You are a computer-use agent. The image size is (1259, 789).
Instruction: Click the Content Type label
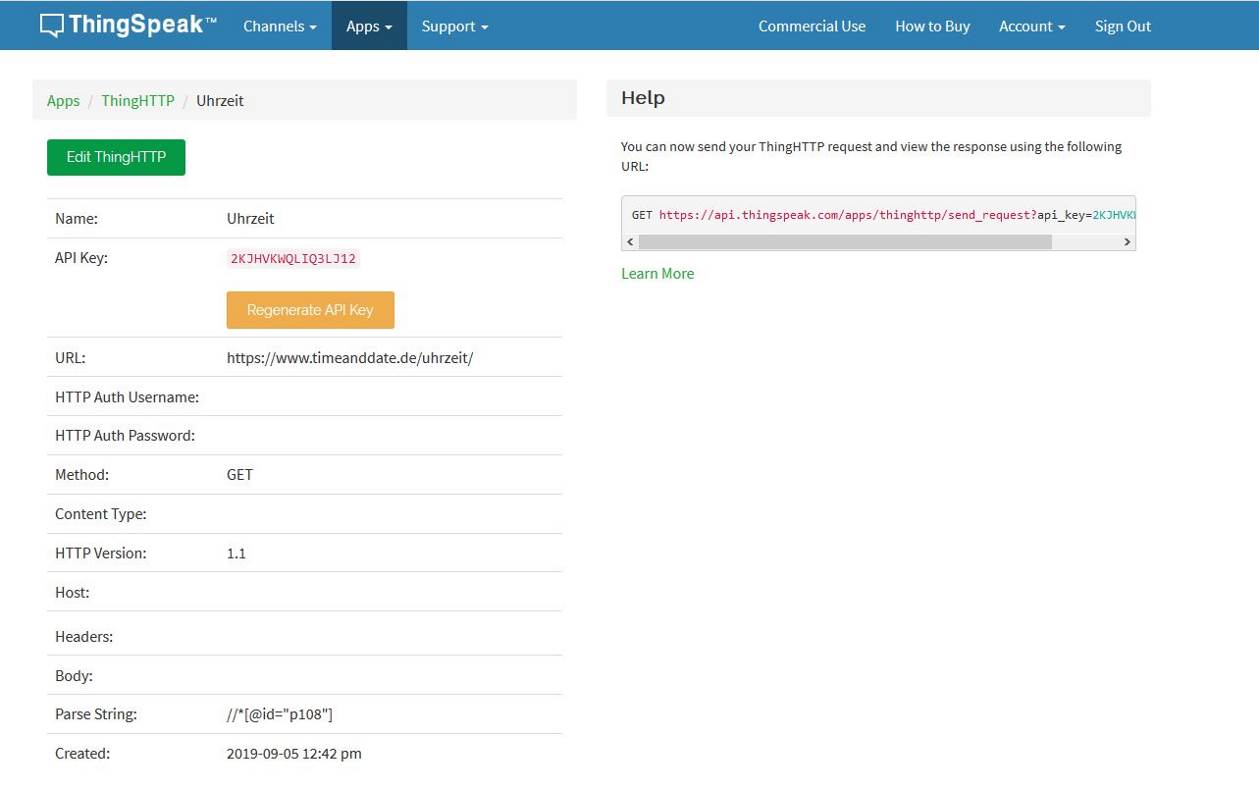click(101, 514)
